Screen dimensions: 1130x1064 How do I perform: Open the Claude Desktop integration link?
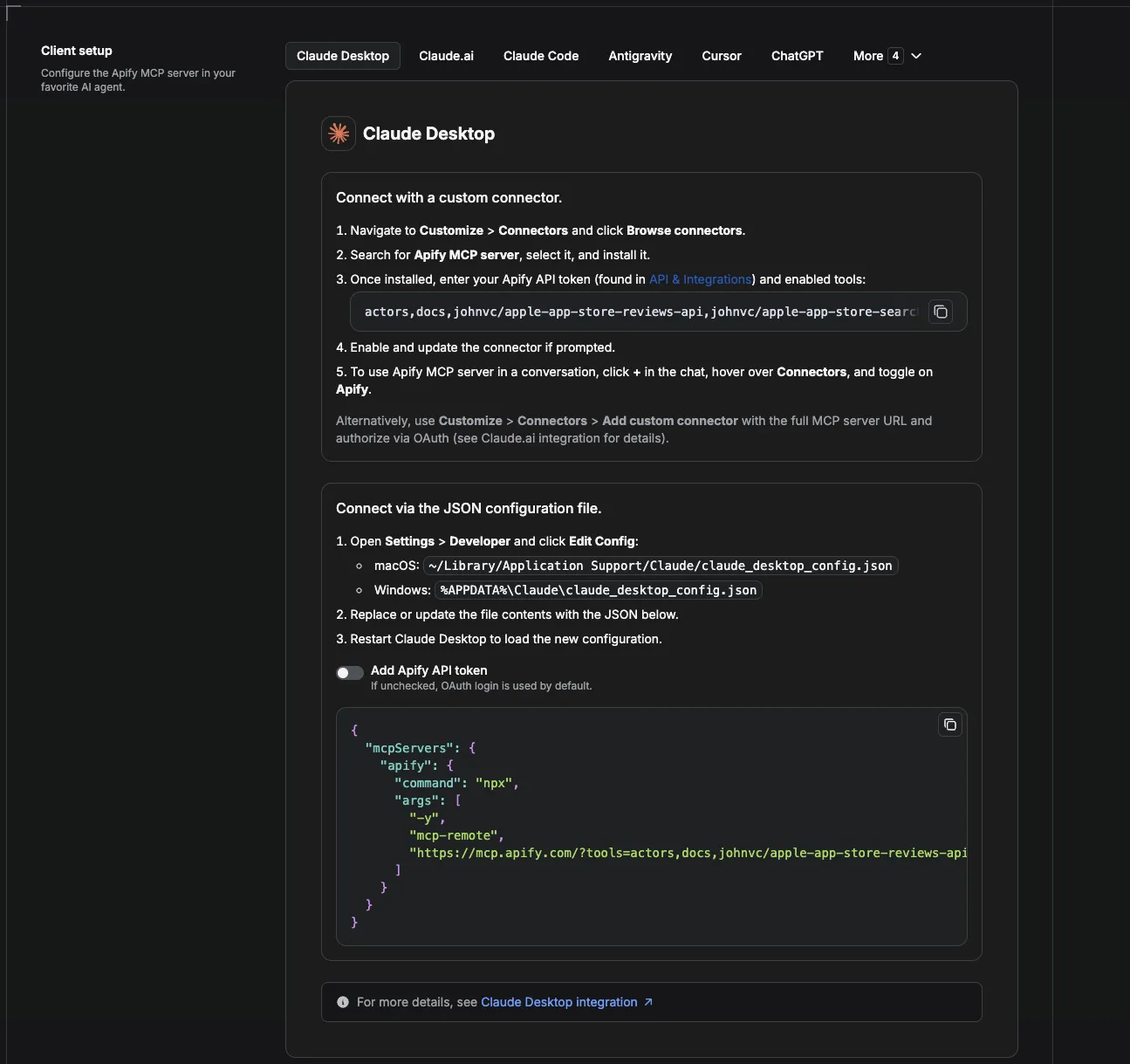point(559,1002)
